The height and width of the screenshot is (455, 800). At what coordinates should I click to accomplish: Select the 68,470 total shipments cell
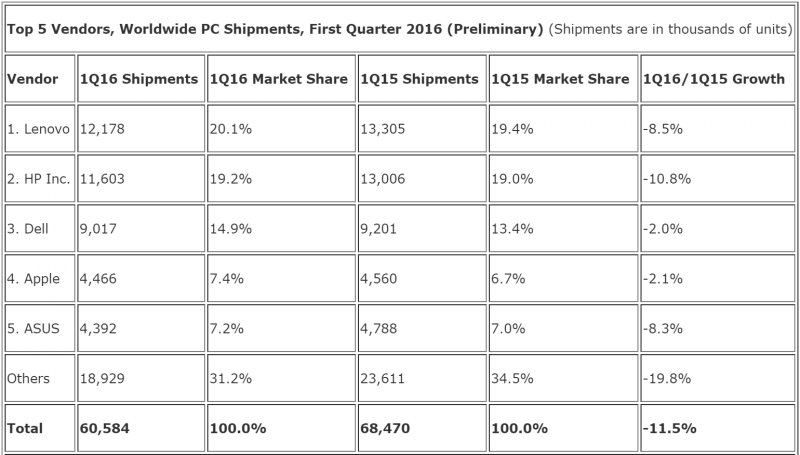pos(386,428)
